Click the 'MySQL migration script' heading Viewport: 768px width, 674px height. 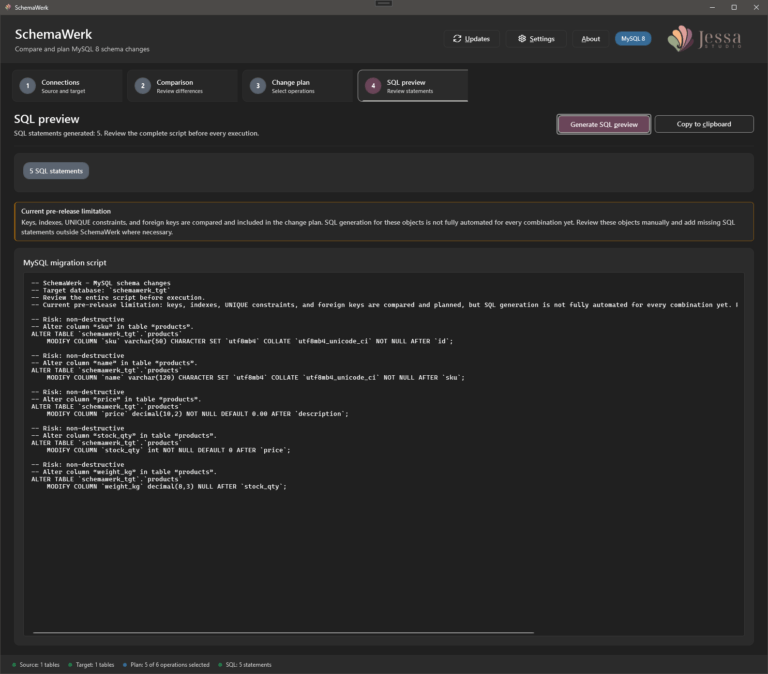tap(65, 263)
